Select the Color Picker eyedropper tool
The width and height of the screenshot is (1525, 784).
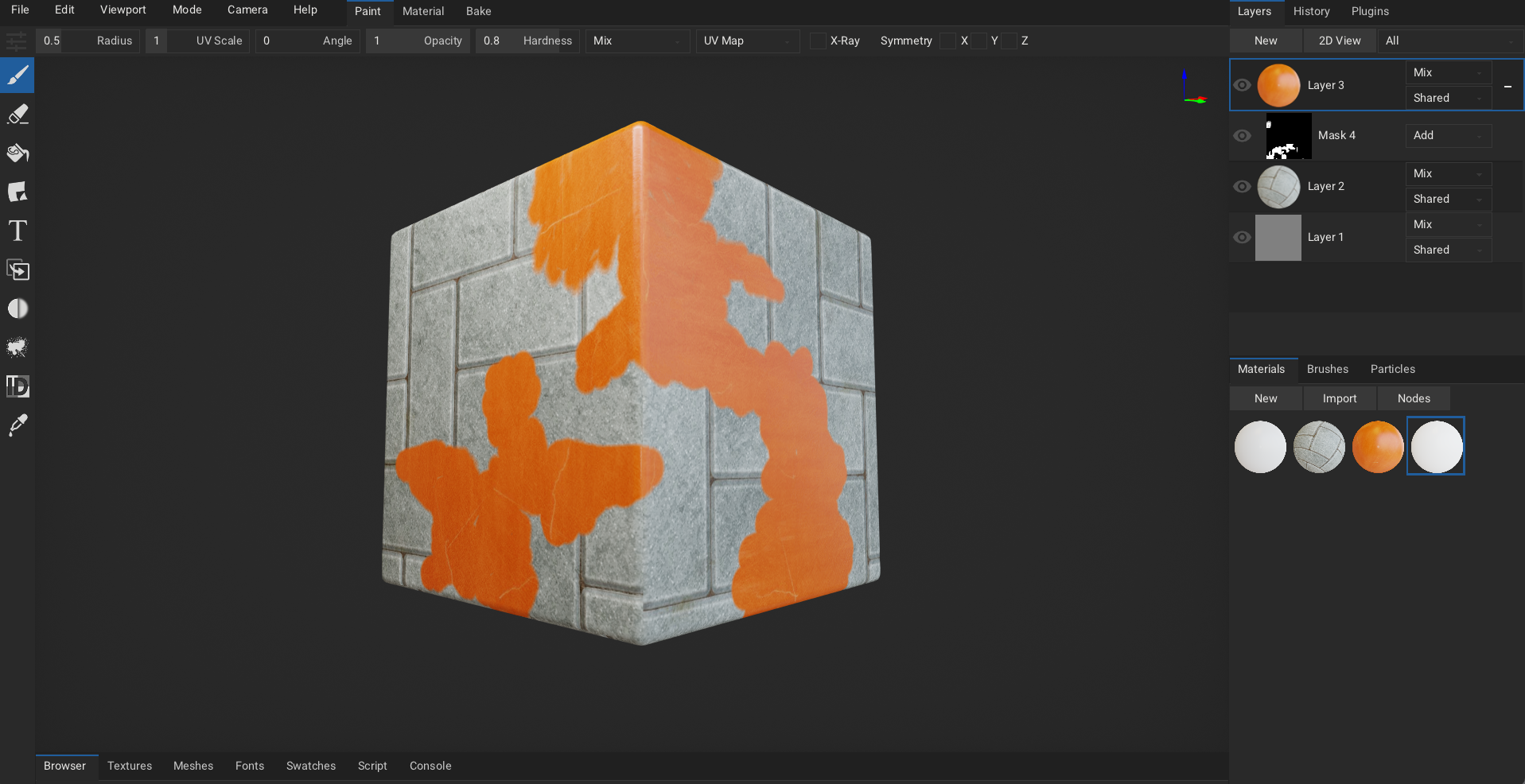[x=18, y=425]
